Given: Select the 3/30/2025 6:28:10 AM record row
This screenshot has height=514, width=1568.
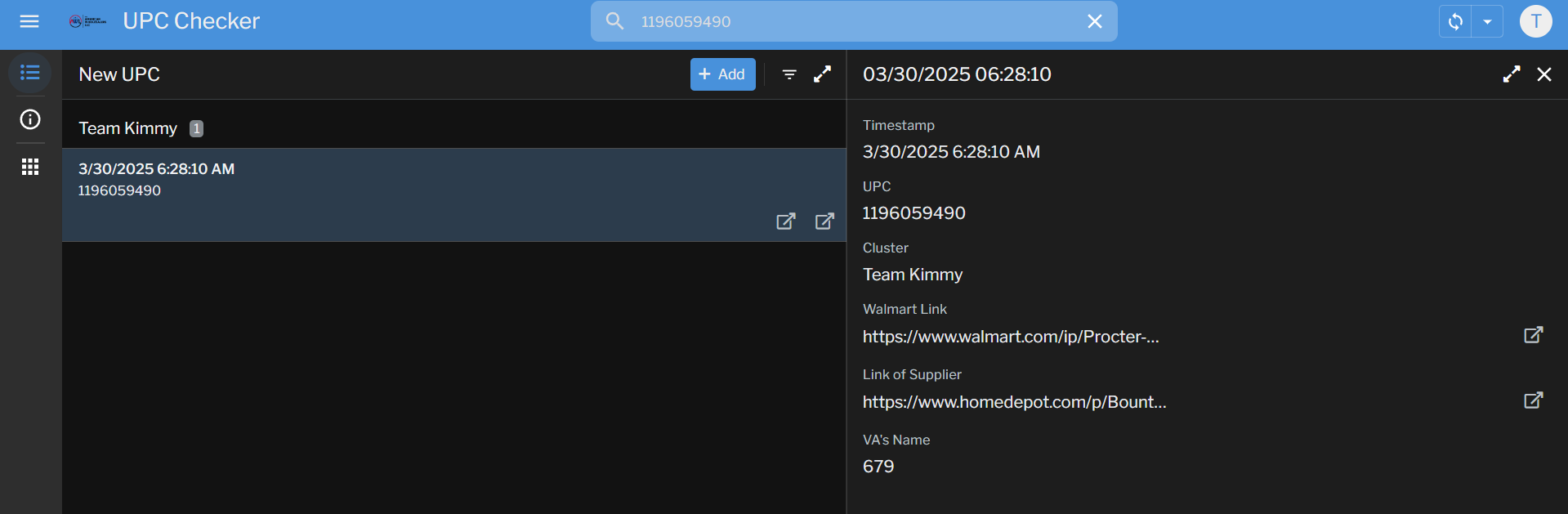Looking at the screenshot, I should click(x=453, y=194).
